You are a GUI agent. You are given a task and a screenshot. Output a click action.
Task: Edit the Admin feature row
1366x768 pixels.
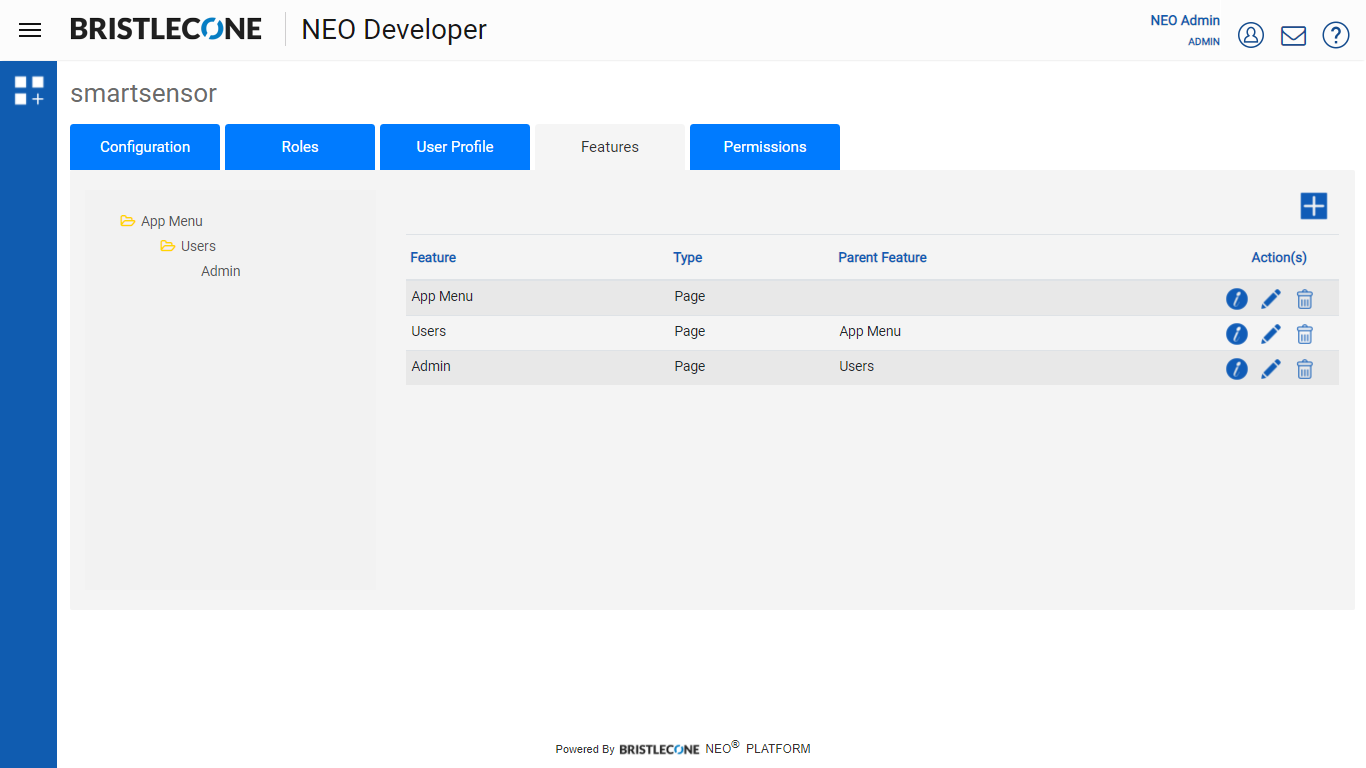[x=1271, y=369]
